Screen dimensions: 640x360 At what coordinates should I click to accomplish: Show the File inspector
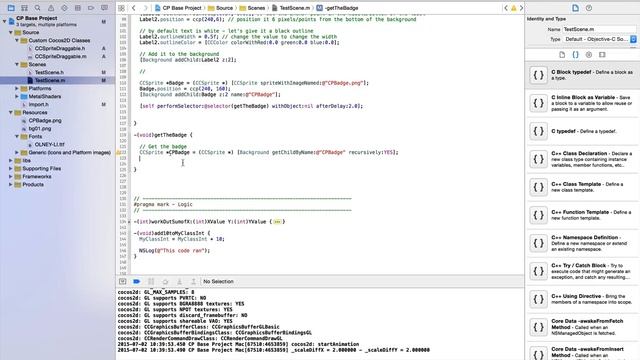[575, 8]
